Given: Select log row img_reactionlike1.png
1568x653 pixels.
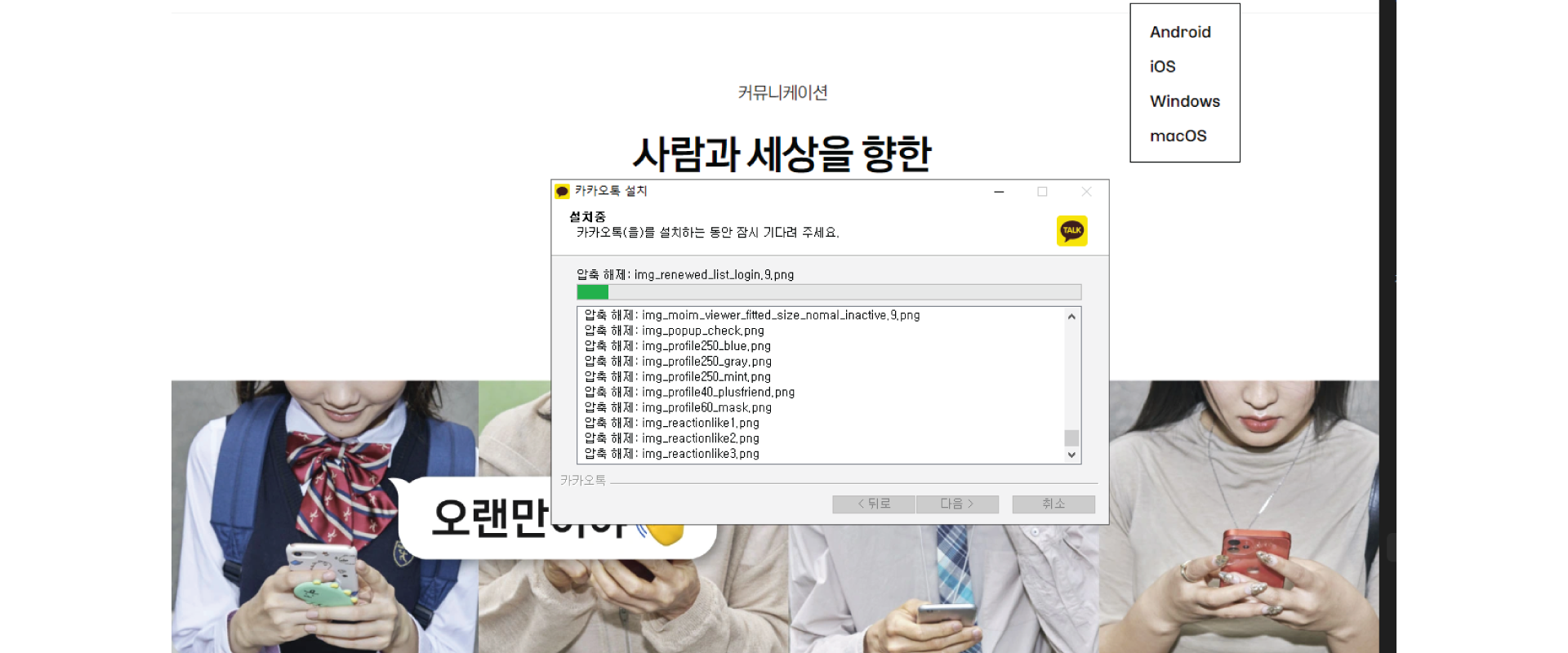Looking at the screenshot, I should tap(671, 423).
